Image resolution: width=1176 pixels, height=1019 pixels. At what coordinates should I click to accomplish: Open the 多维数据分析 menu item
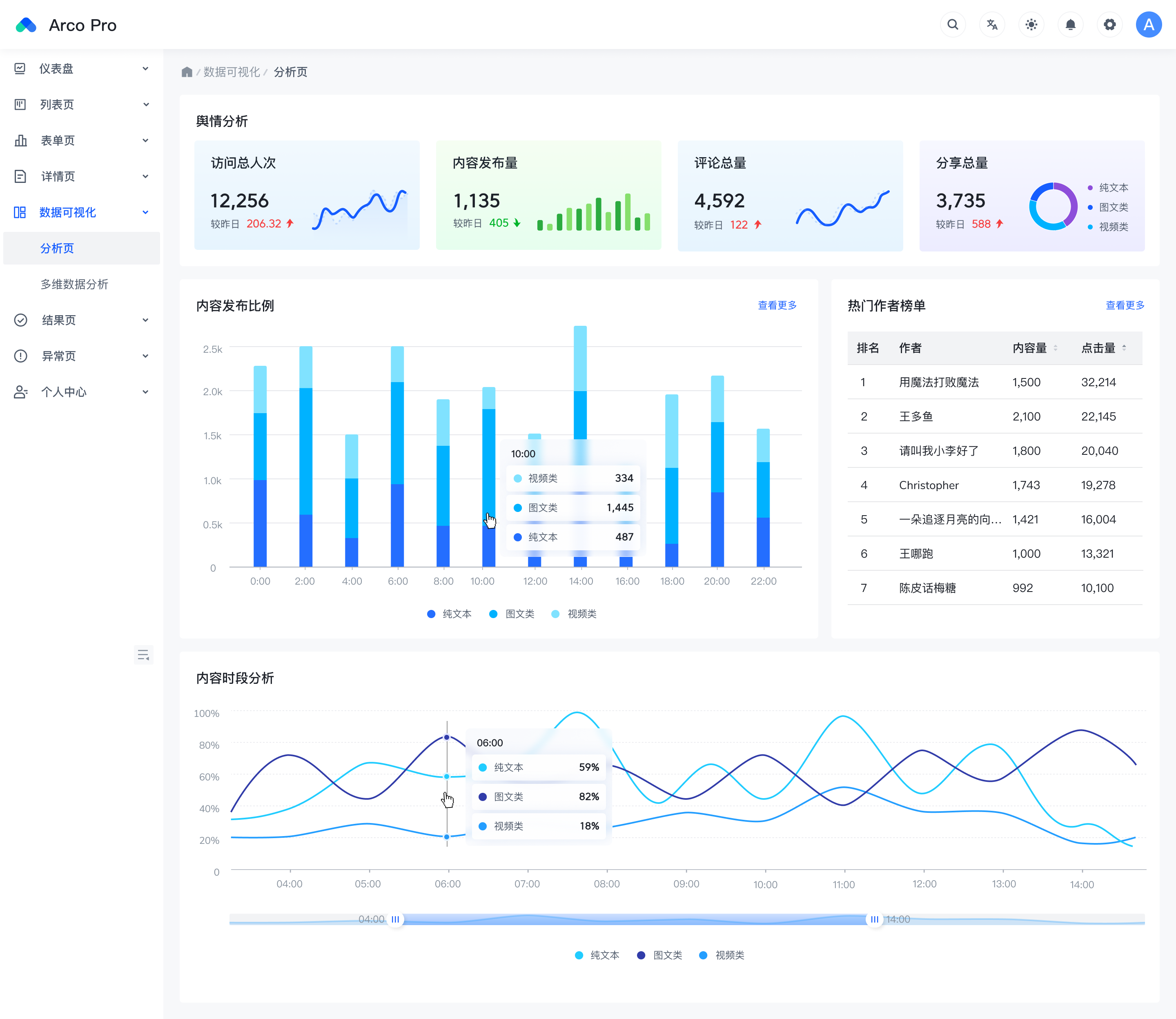tap(74, 284)
